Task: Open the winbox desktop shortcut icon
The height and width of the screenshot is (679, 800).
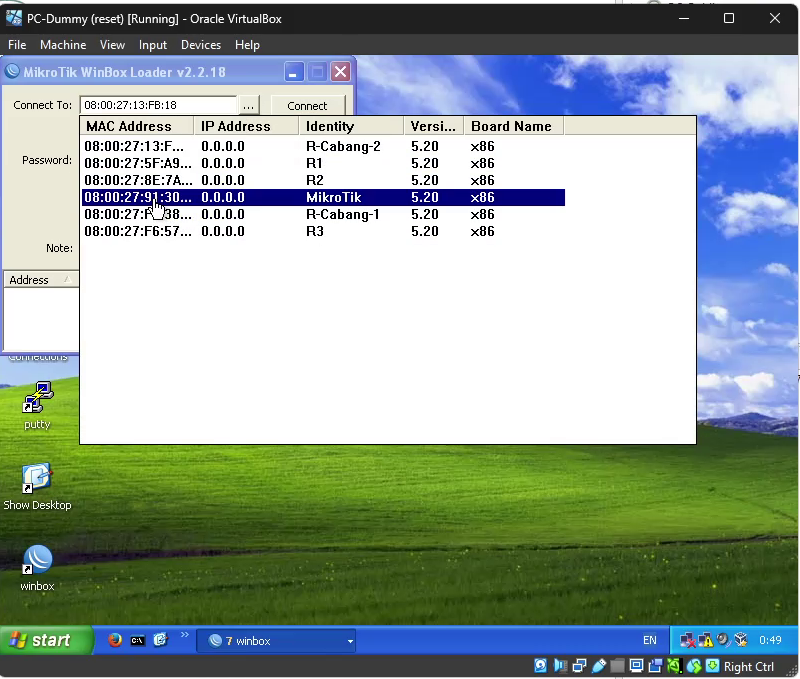Action: tap(37, 560)
